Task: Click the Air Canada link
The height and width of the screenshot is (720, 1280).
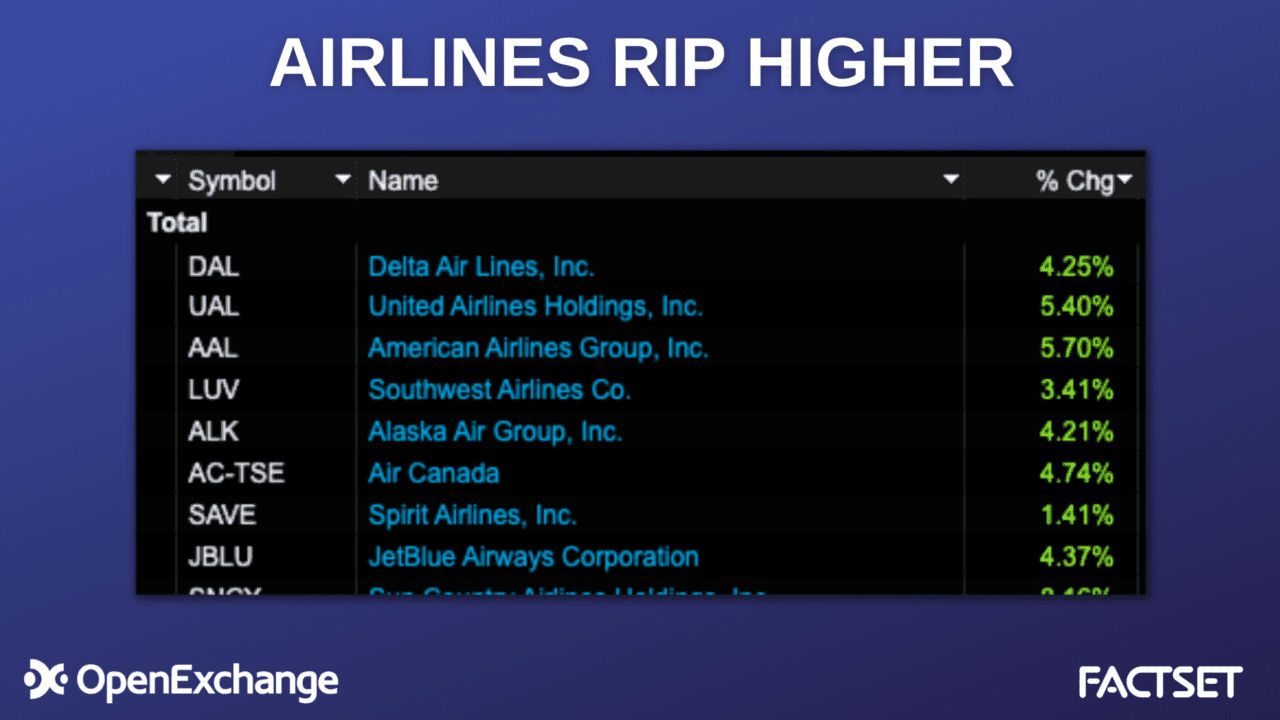Action: click(433, 473)
